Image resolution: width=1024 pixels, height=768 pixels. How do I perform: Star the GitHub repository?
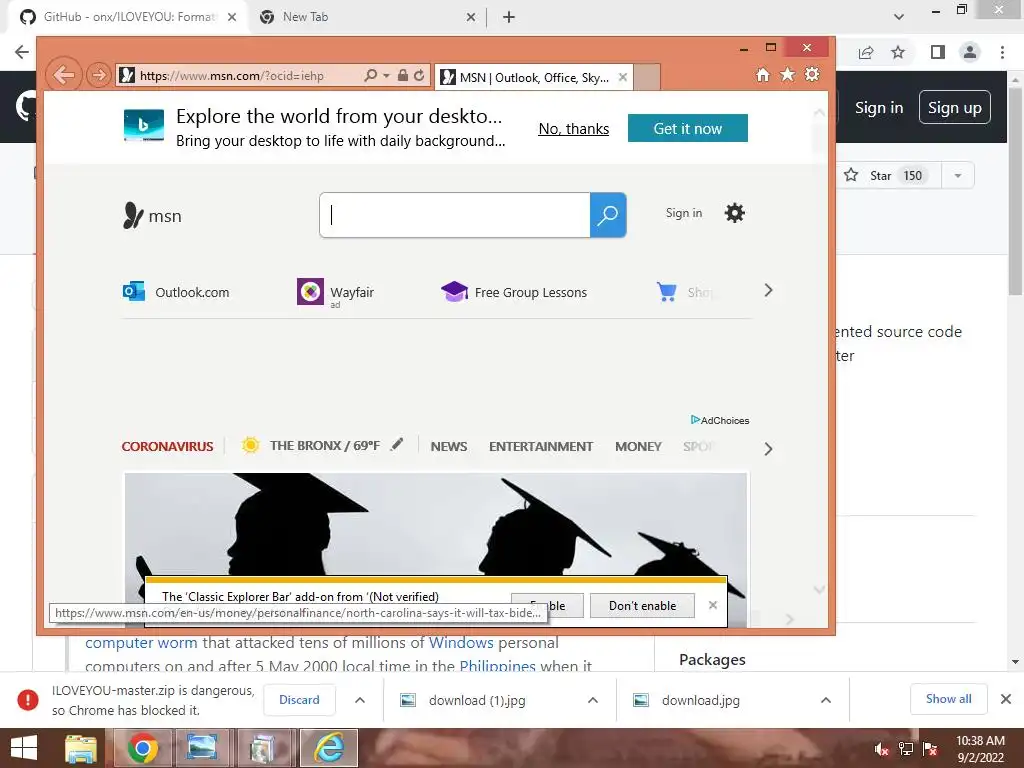coord(889,175)
